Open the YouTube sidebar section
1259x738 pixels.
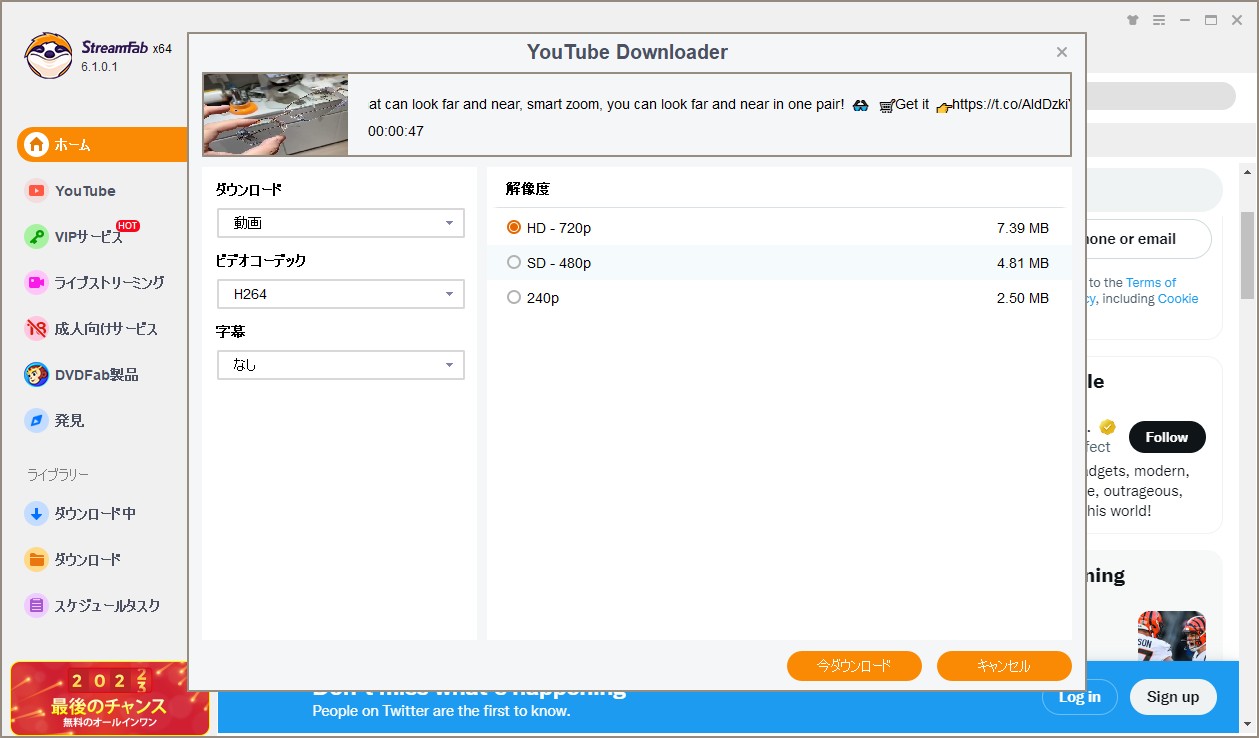[x=85, y=191]
